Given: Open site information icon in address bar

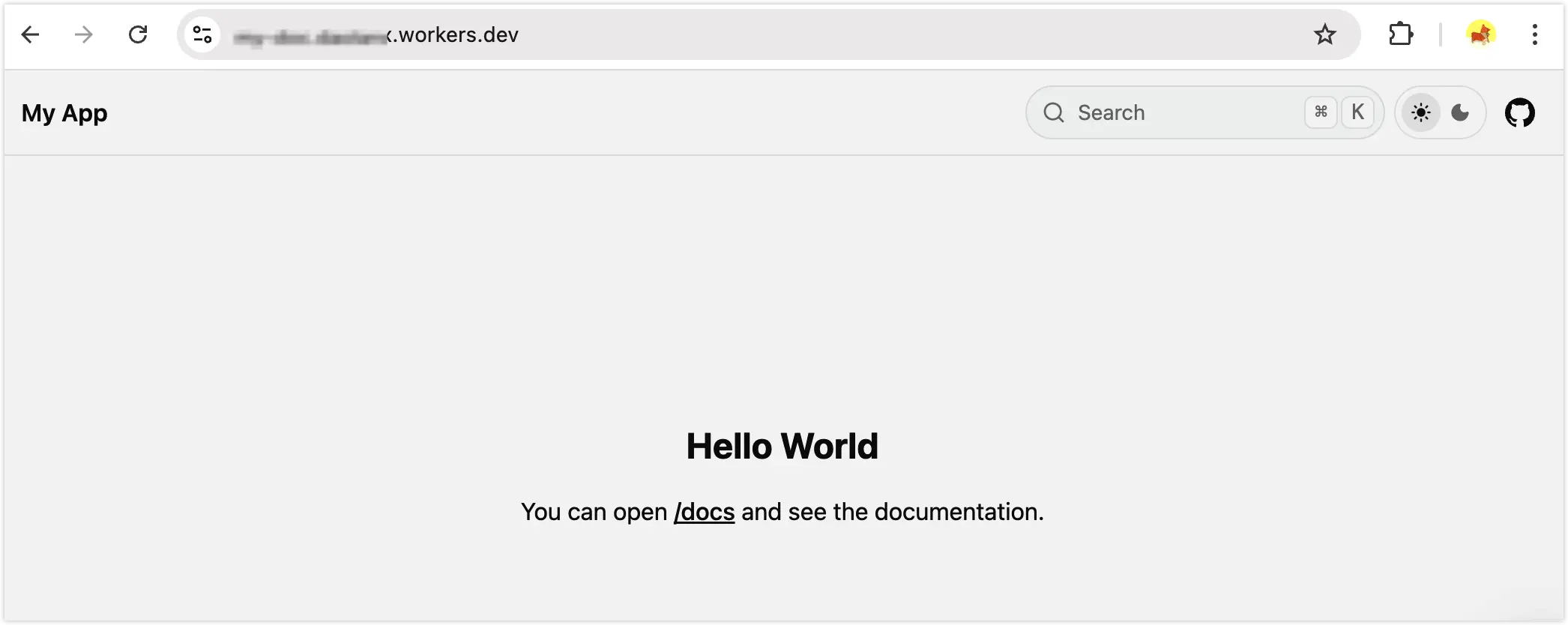Looking at the screenshot, I should (x=202, y=34).
